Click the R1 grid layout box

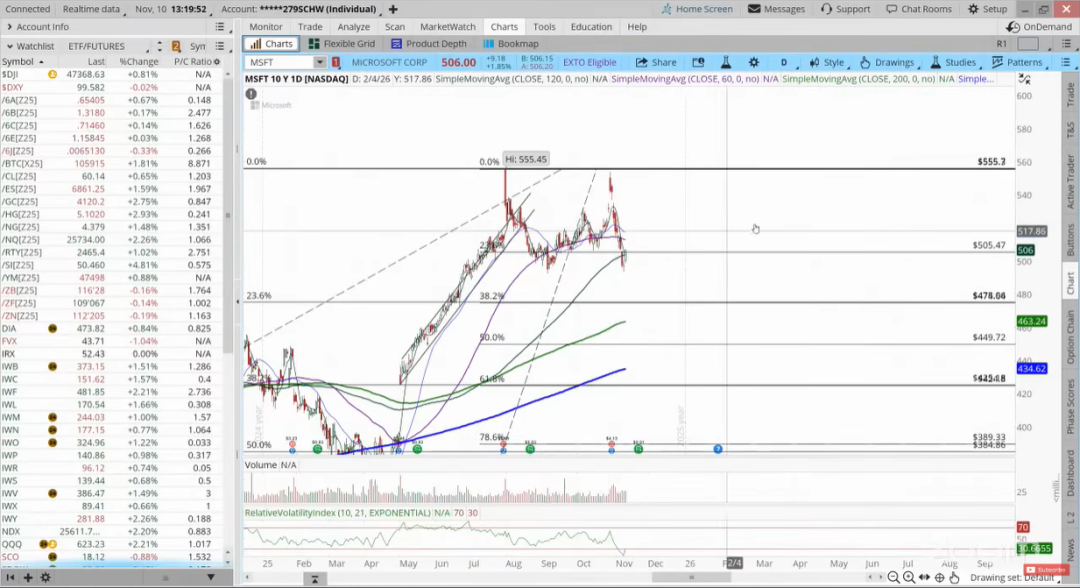1028,43
